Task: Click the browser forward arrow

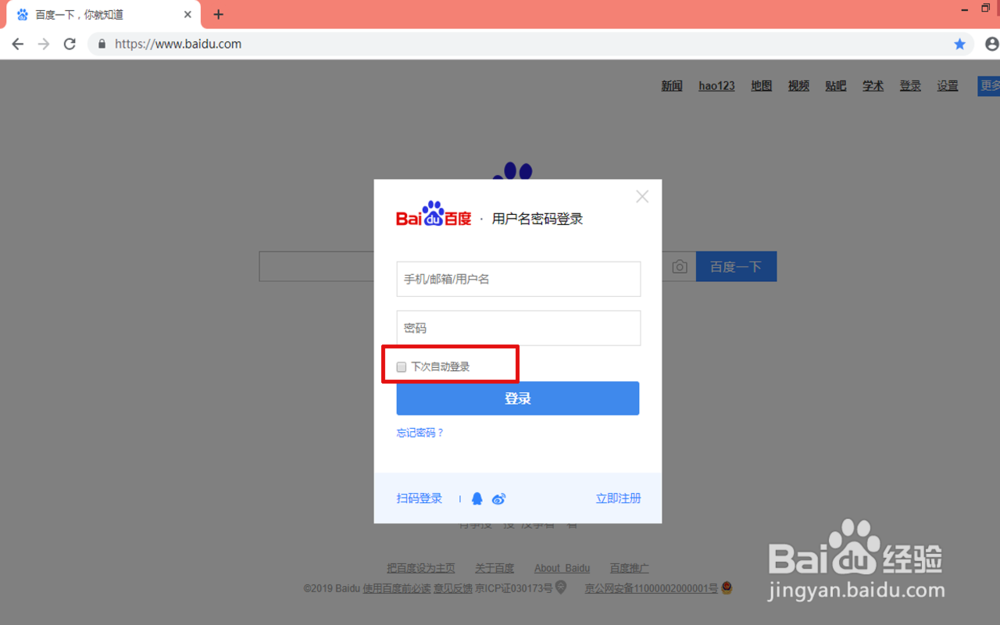Action: point(43,44)
